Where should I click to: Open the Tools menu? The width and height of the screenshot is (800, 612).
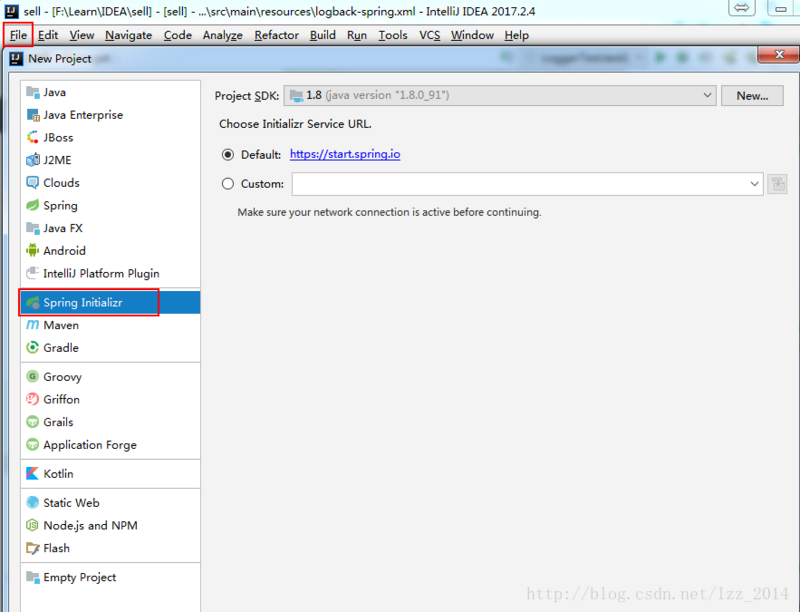[x=393, y=35]
